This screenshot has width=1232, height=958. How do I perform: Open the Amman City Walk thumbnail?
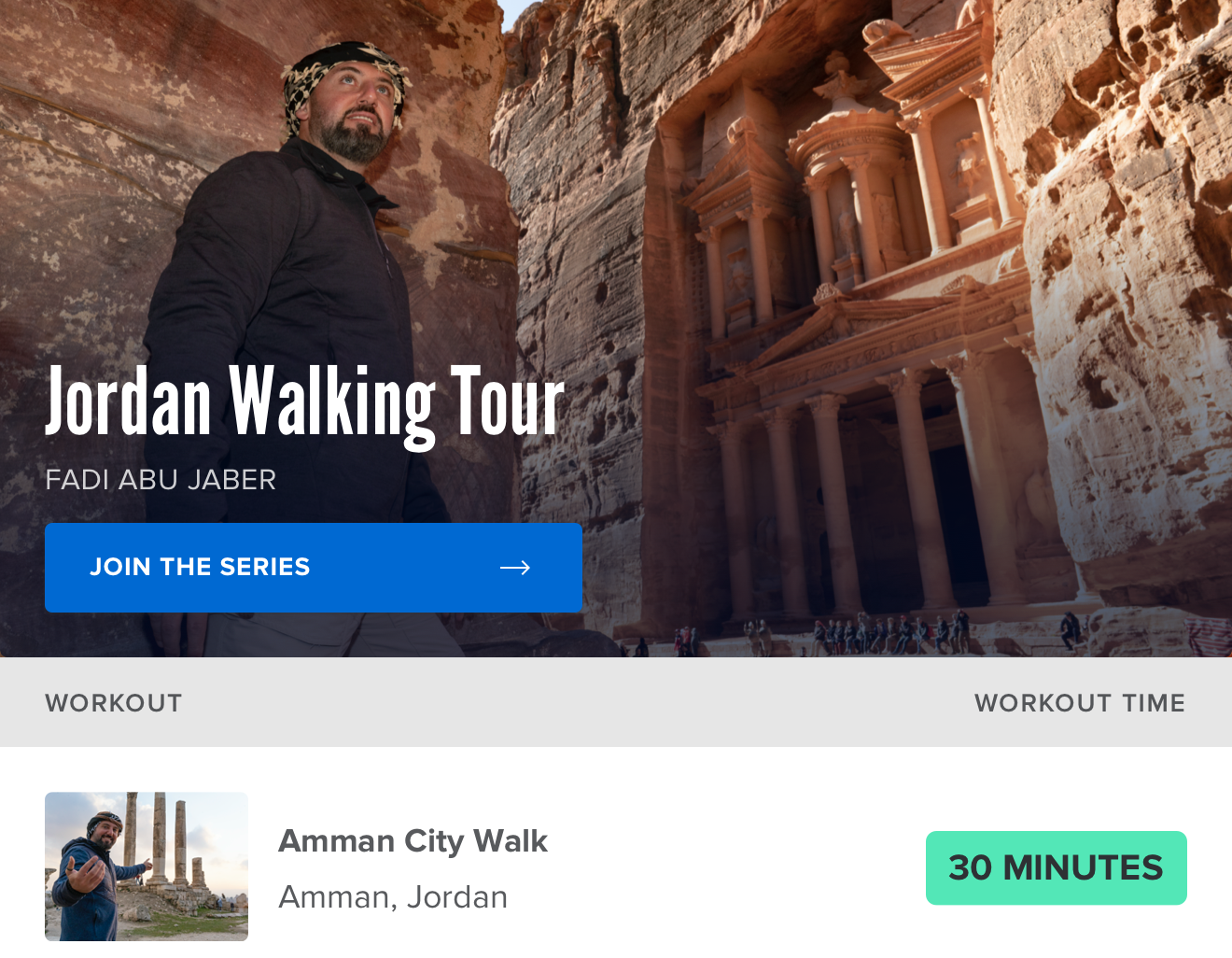[x=147, y=866]
